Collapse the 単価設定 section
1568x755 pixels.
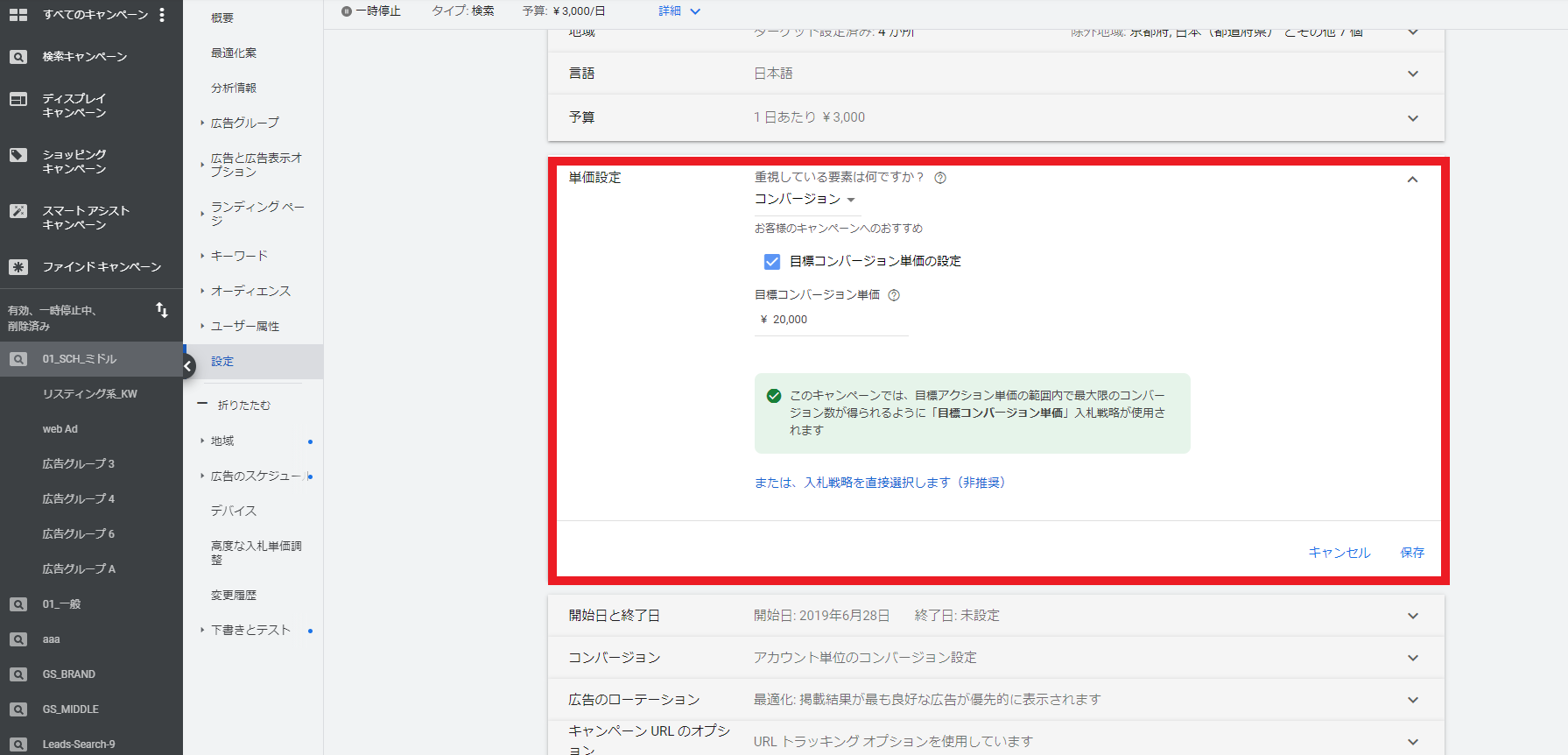tap(1412, 180)
